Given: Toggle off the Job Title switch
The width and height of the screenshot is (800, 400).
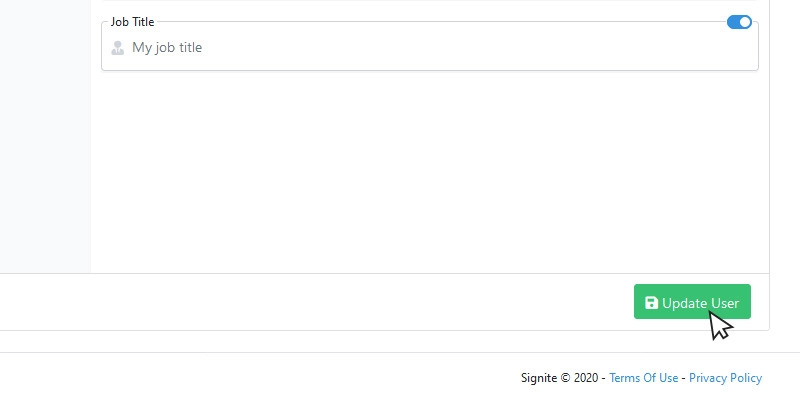Looking at the screenshot, I should click(x=739, y=22).
